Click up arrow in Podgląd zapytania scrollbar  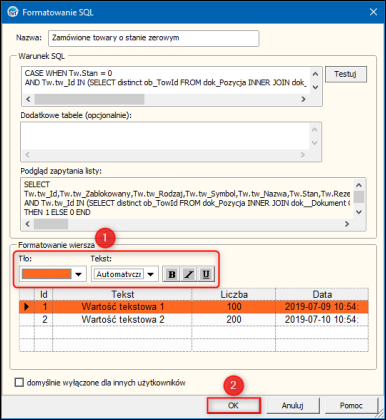pyautogui.click(x=359, y=185)
